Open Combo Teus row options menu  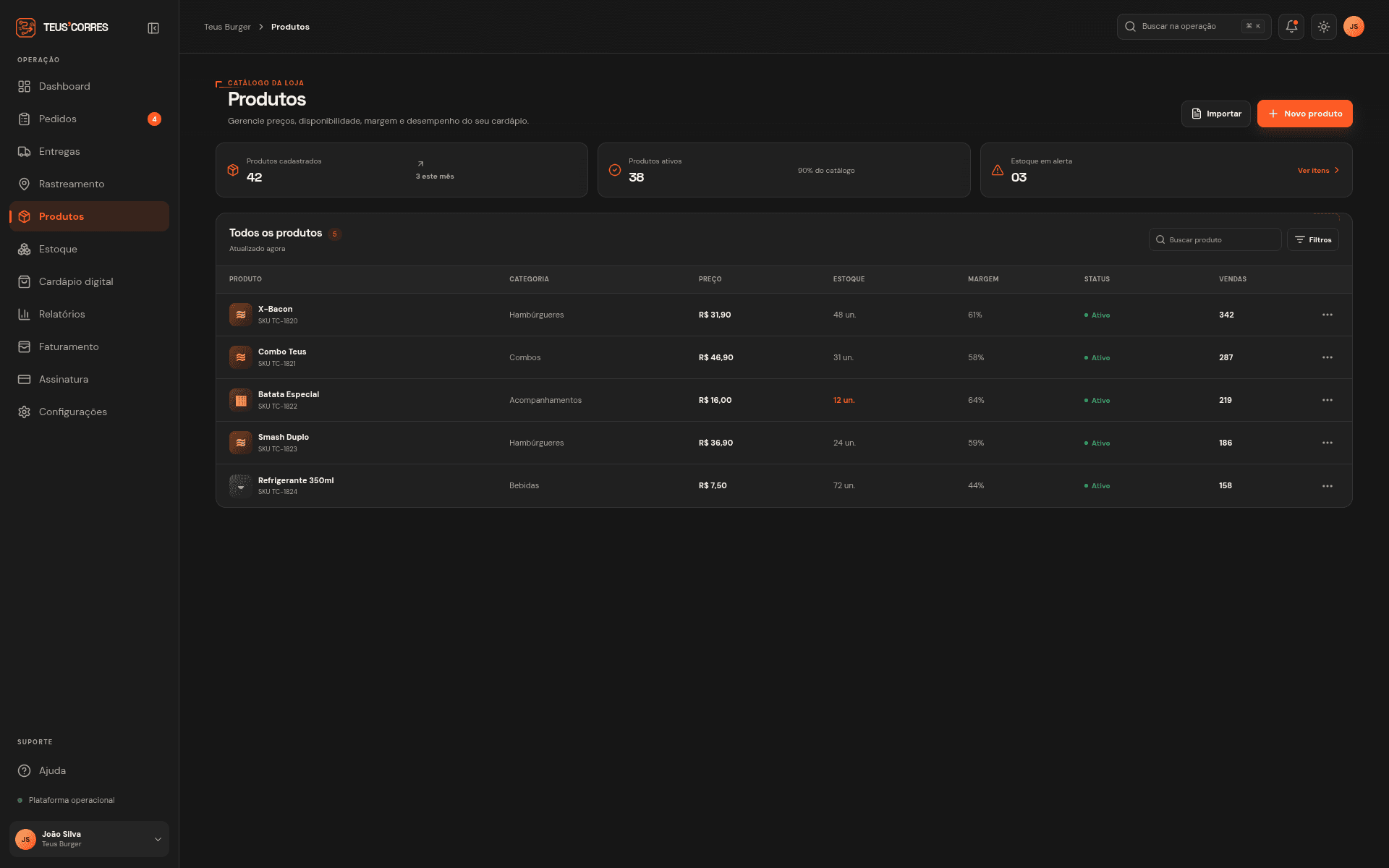[x=1327, y=357]
